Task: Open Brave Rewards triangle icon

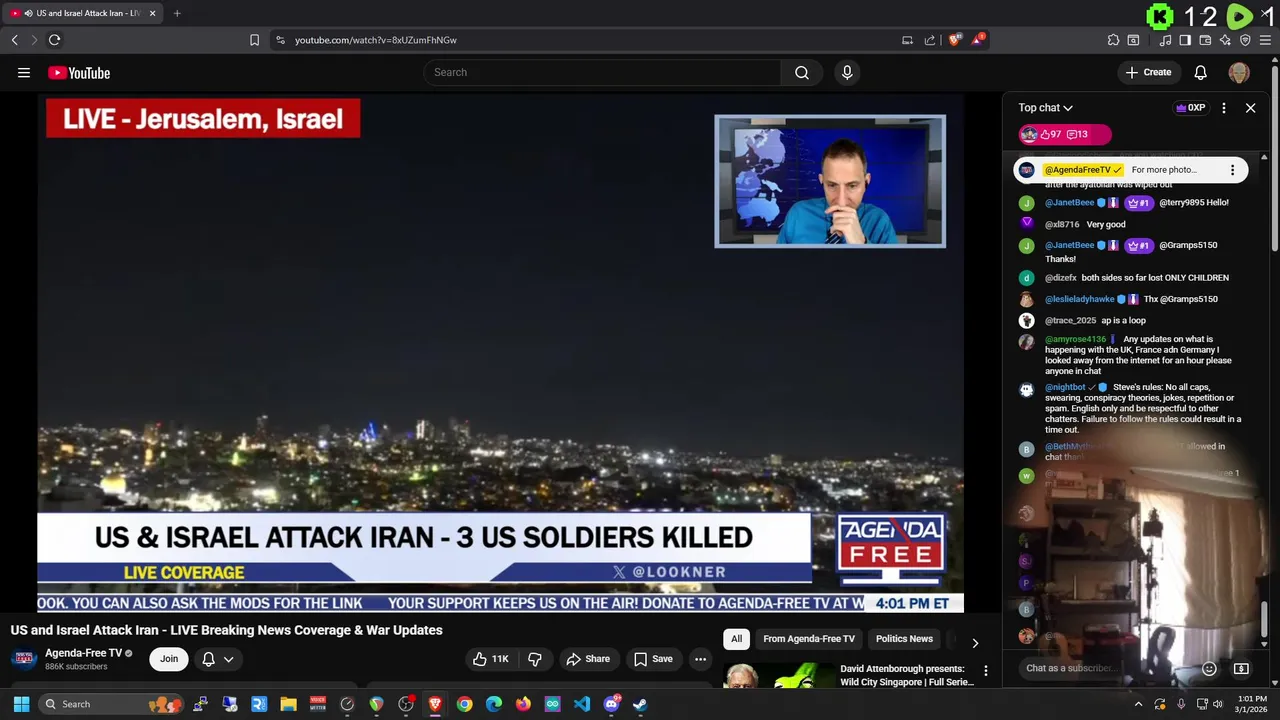Action: point(978,40)
